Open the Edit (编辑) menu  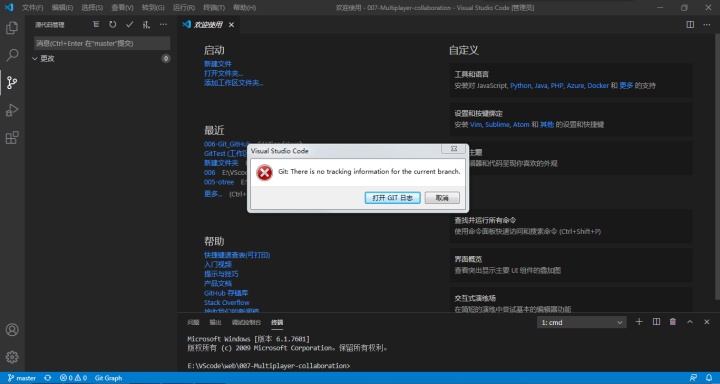[62, 8]
